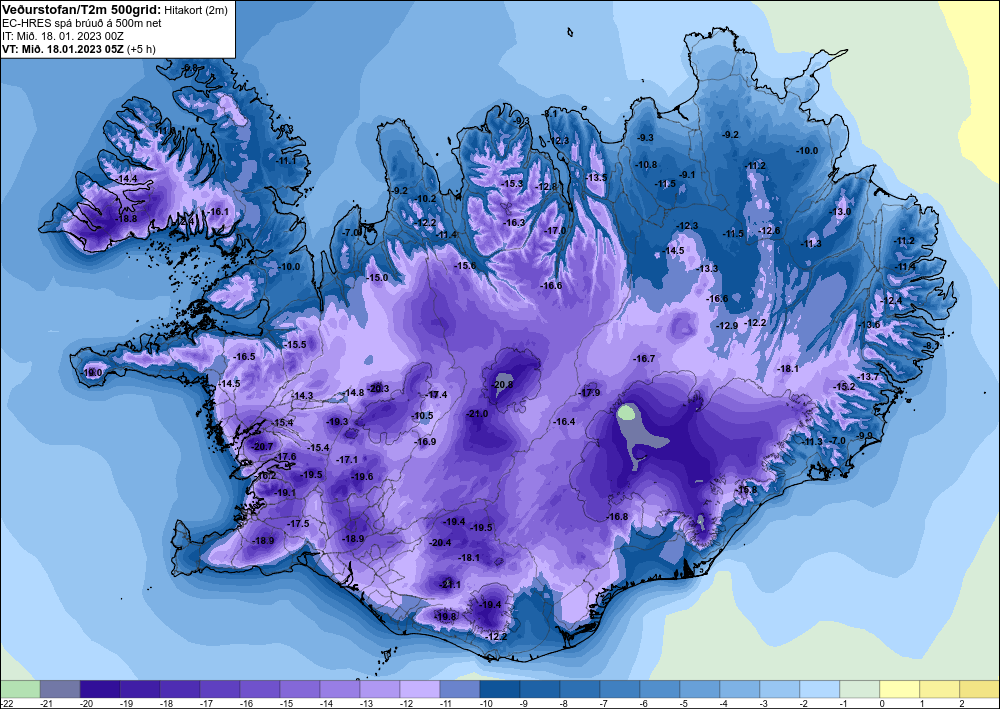The width and height of the screenshot is (1000, 709).
Task: Click the -18.8 value in the Westfjords
Action: pyautogui.click(x=126, y=218)
